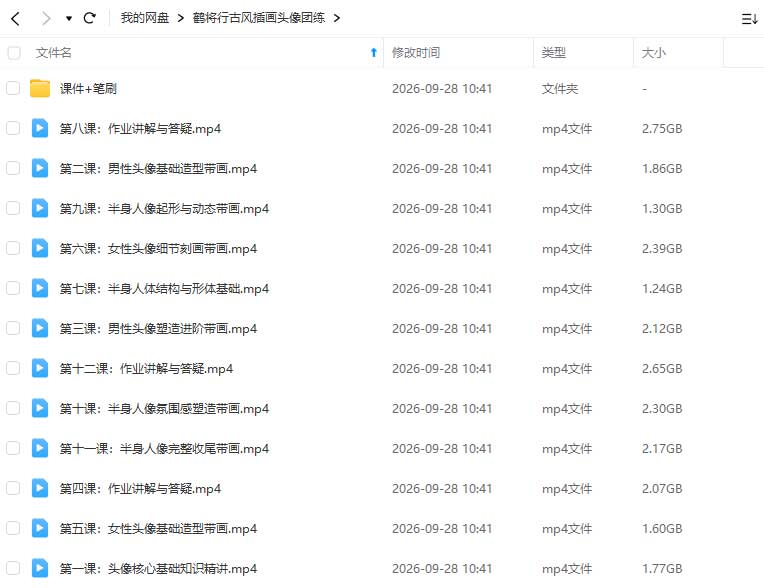Open the navigation history dropdown arrow
Image resolution: width=764 pixels, height=588 pixels.
tap(69, 19)
